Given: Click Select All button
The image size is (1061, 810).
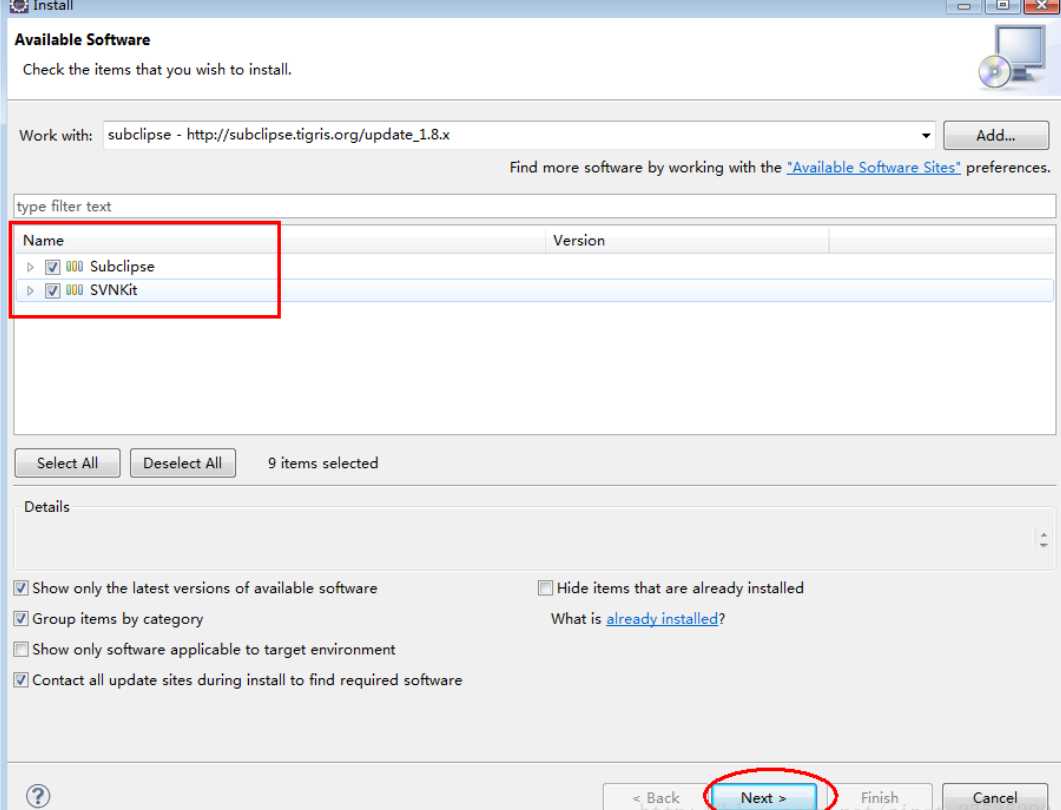Looking at the screenshot, I should tap(67, 463).
